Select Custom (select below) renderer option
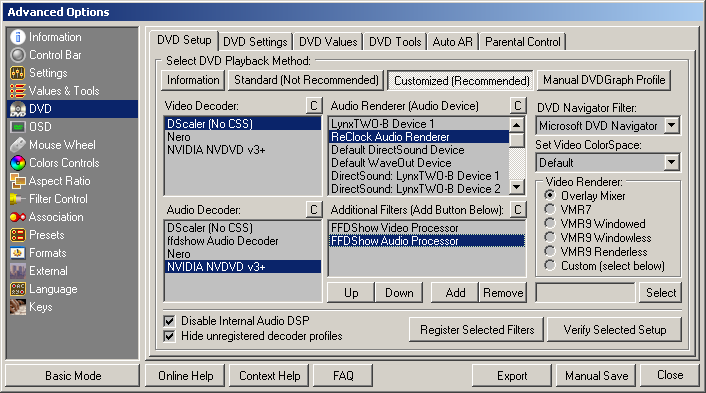This screenshot has height=393, width=706. [x=550, y=266]
